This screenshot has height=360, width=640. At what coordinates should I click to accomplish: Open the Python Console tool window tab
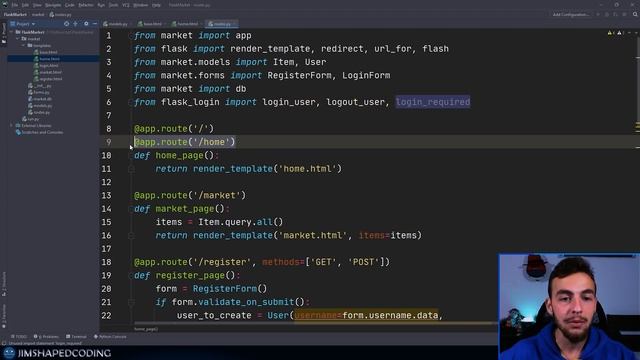(110, 337)
